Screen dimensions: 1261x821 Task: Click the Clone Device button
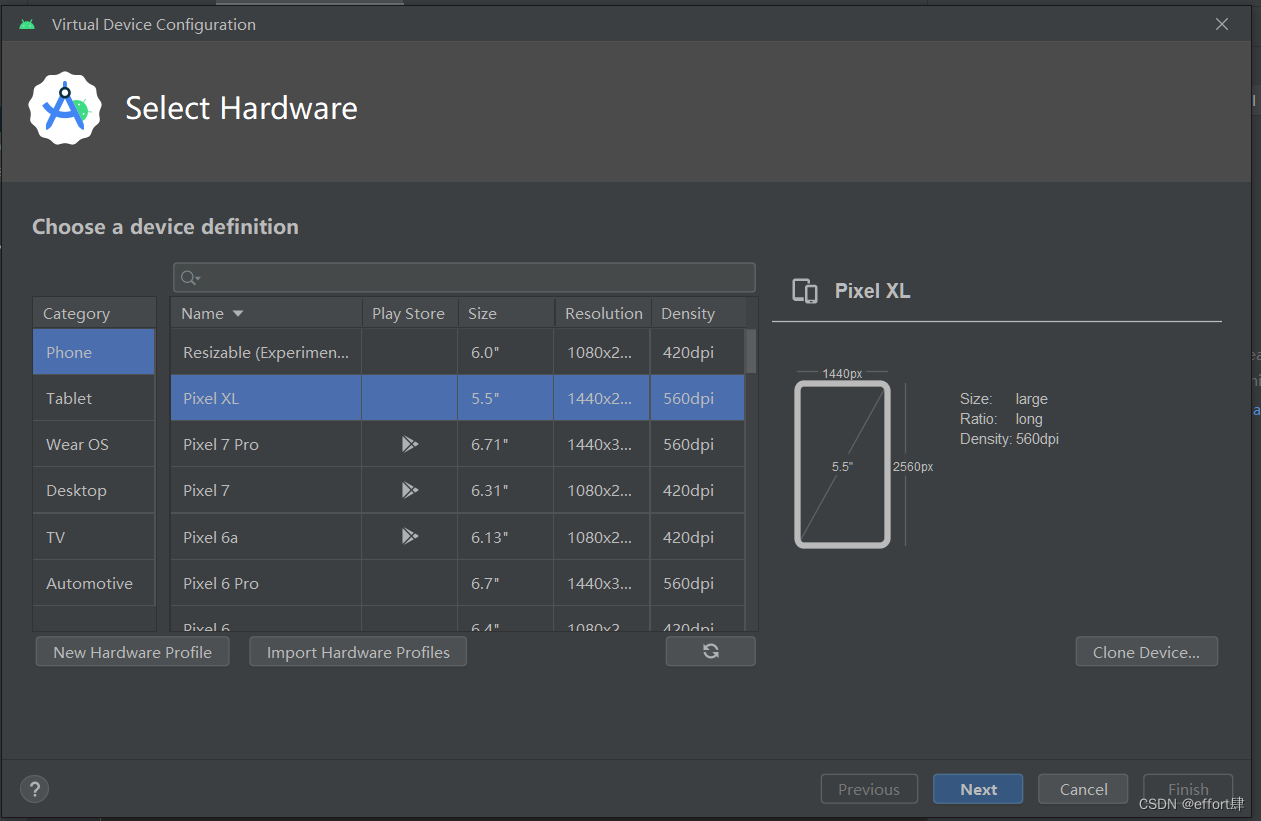coord(1146,652)
